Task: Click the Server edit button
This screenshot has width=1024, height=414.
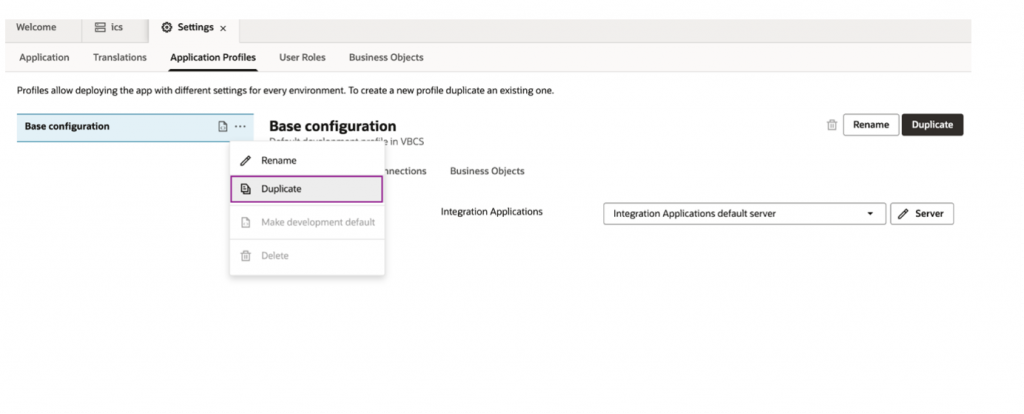Action: tap(921, 214)
